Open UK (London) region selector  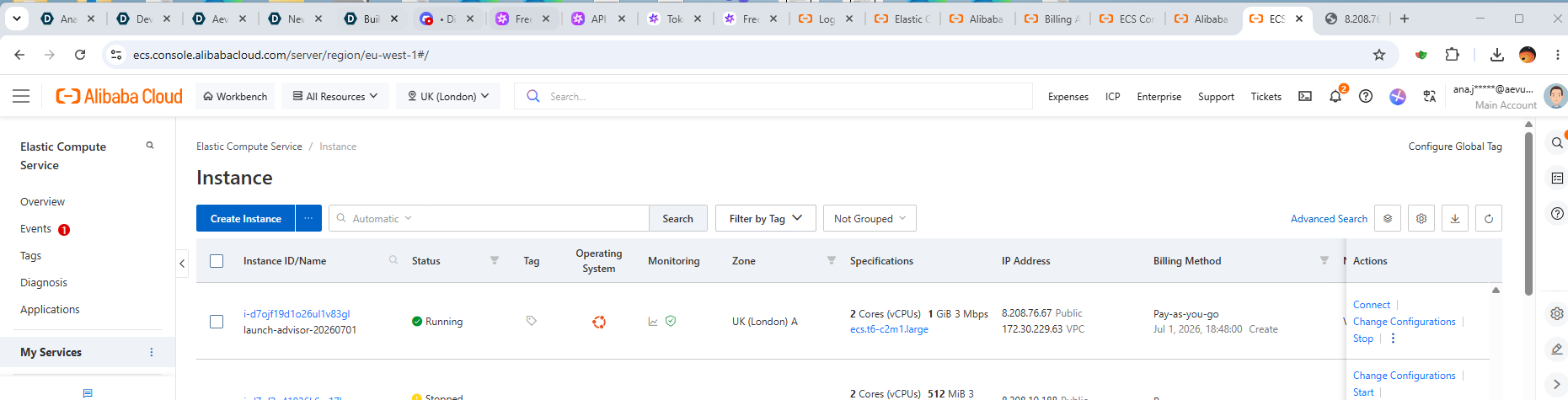tap(448, 96)
